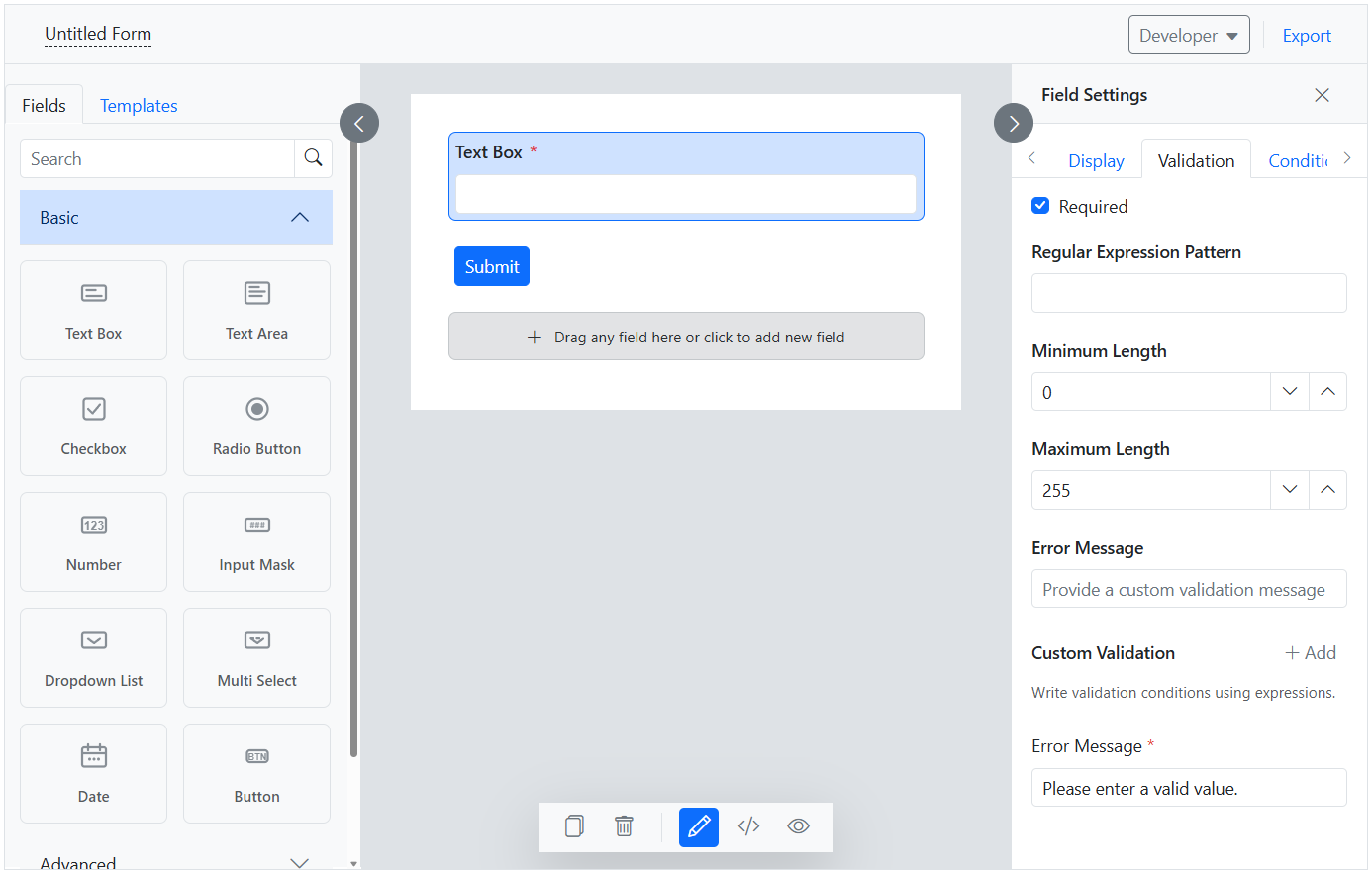The image size is (1372, 874).
Task: Collapse the Basic fields section
Action: click(x=176, y=218)
